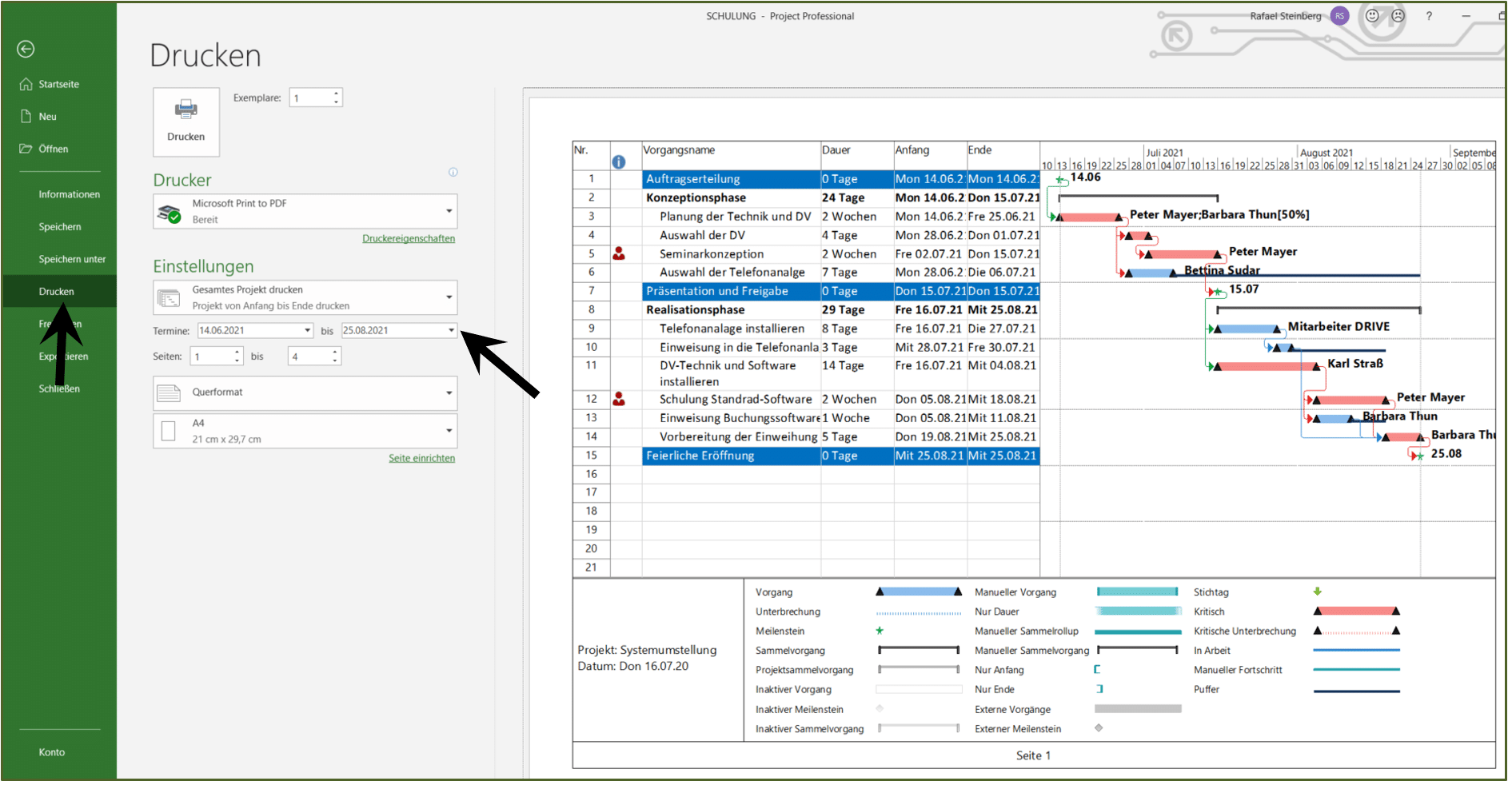Viewport: 1512px width, 785px height.
Task: Go to the Informationen page
Action: pyautogui.click(x=69, y=194)
